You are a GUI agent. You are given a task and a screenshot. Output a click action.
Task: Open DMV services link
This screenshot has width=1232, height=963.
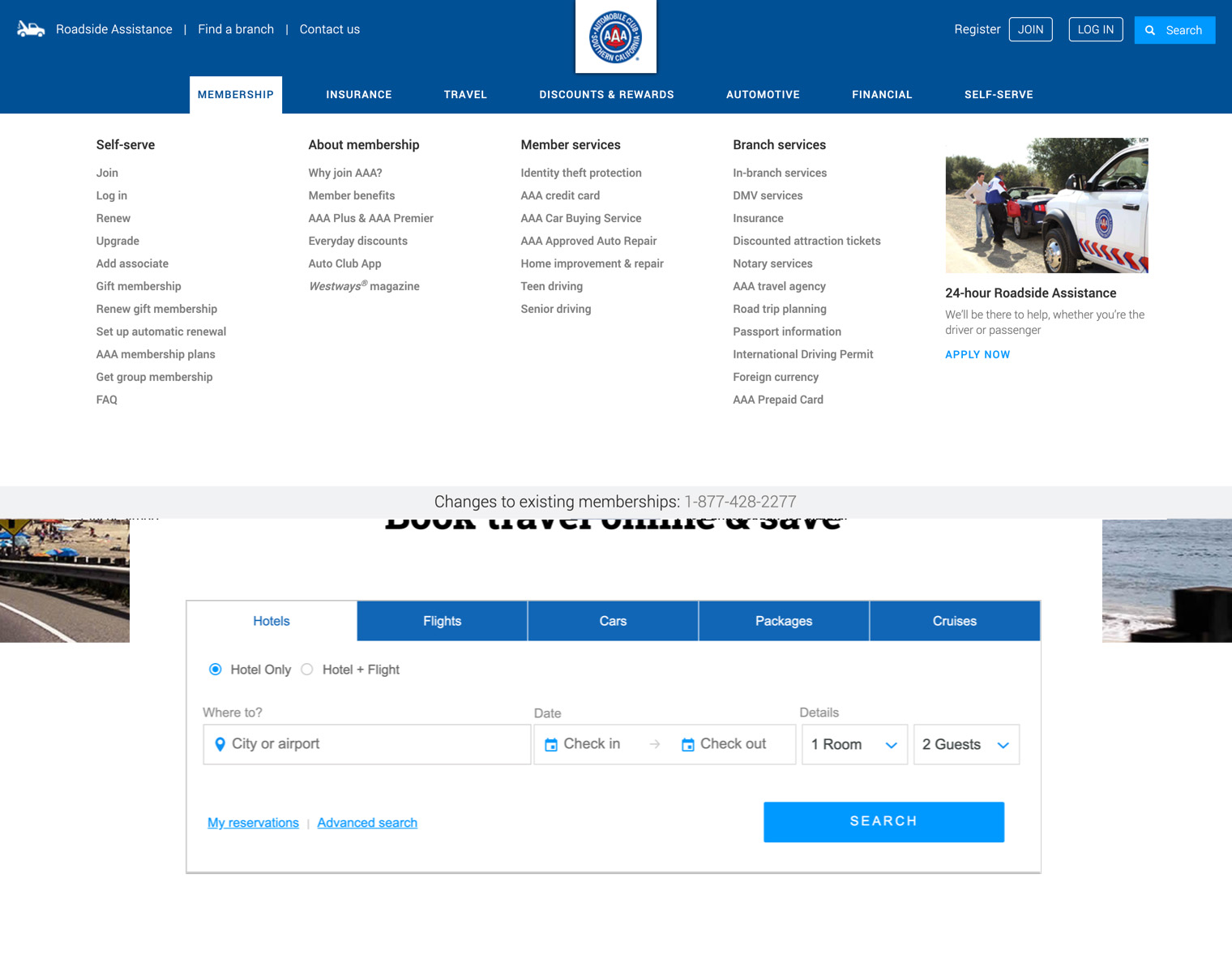pyautogui.click(x=768, y=195)
